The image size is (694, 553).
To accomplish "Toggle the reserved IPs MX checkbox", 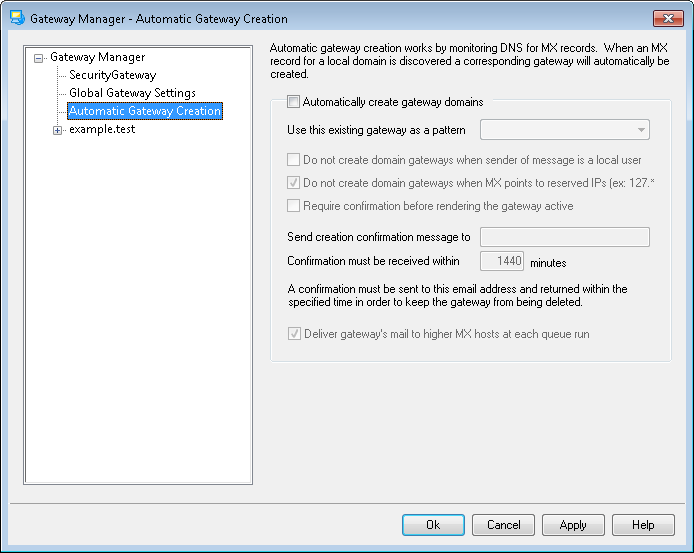I will pos(293,183).
